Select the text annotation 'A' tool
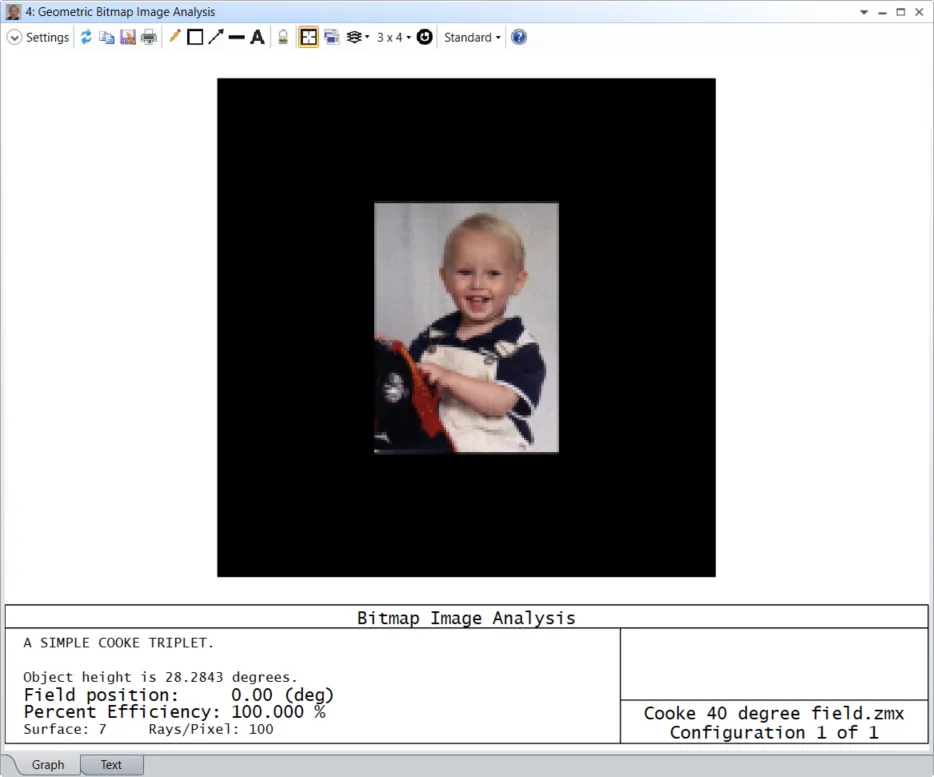The height and width of the screenshot is (777, 934). click(257, 37)
